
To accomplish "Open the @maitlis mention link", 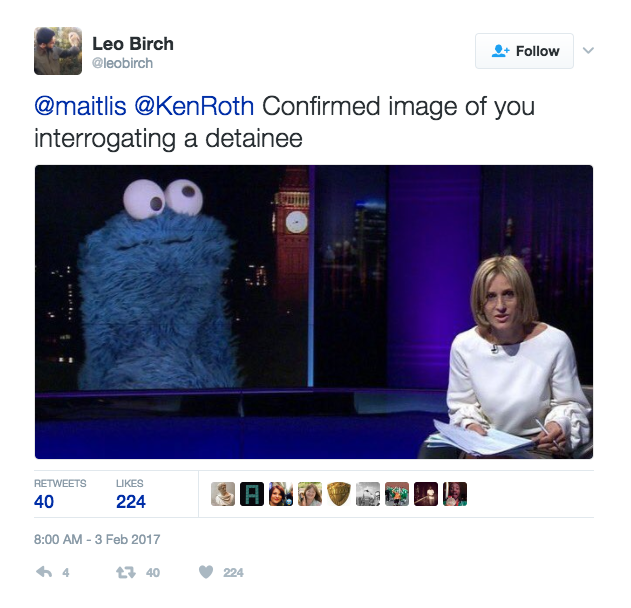I will coord(80,106).
